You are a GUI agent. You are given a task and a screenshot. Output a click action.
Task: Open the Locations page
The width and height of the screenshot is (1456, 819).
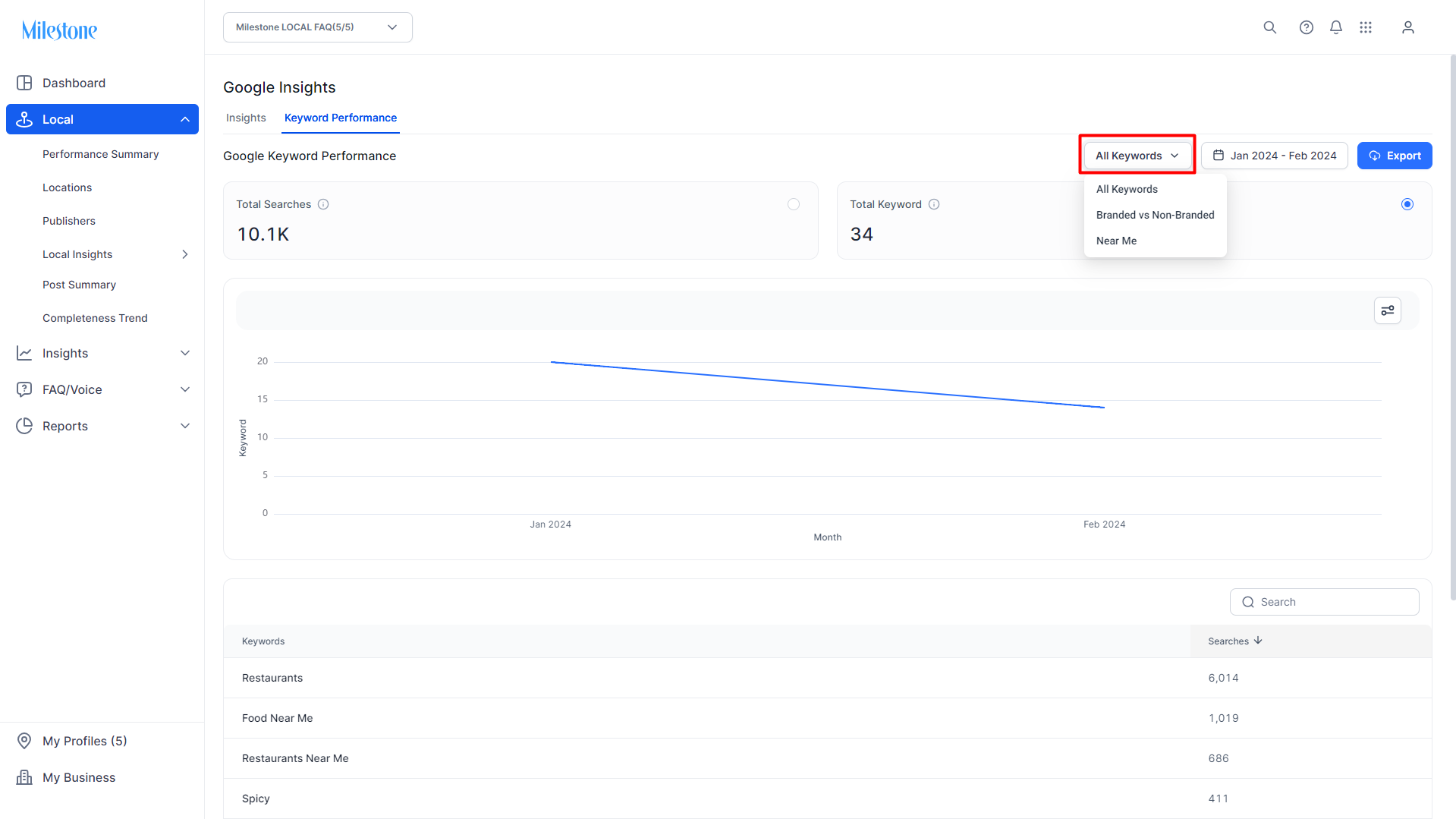tap(67, 187)
